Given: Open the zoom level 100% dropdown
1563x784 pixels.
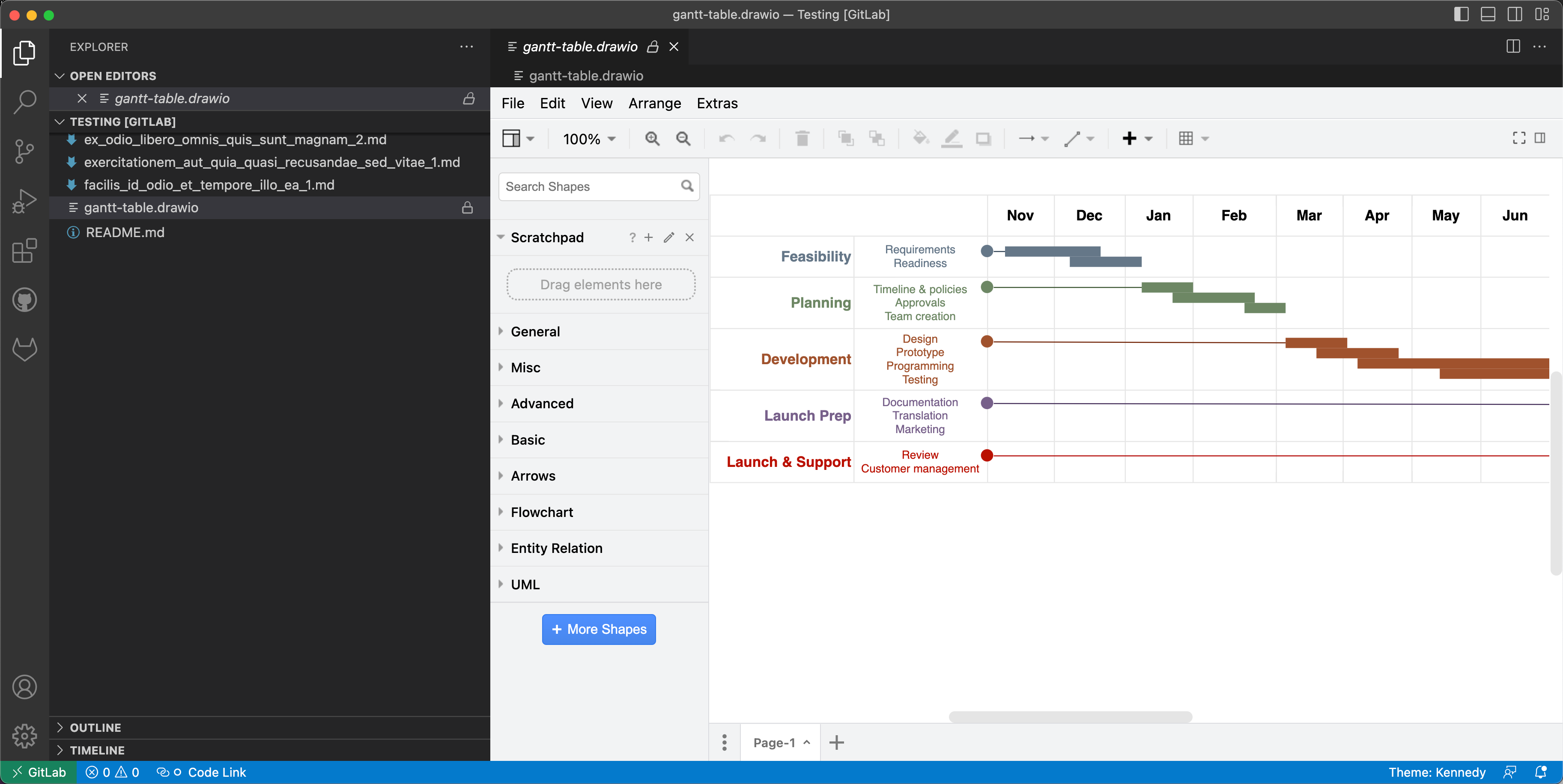Looking at the screenshot, I should [588, 138].
